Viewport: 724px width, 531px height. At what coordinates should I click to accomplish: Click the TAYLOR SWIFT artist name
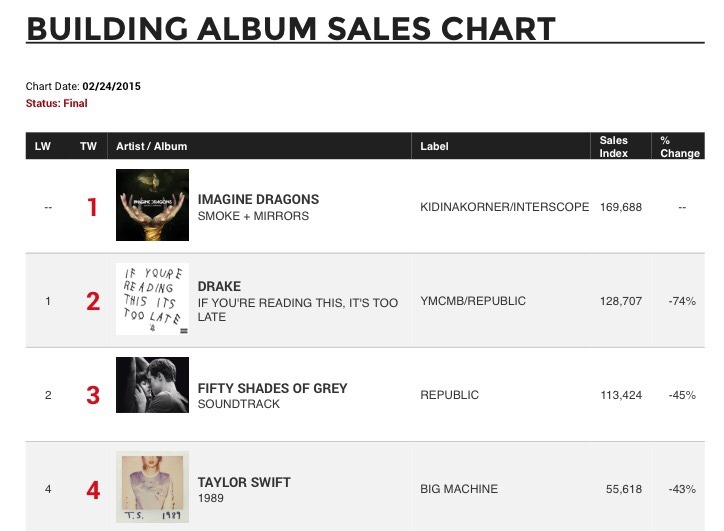pyautogui.click(x=244, y=483)
